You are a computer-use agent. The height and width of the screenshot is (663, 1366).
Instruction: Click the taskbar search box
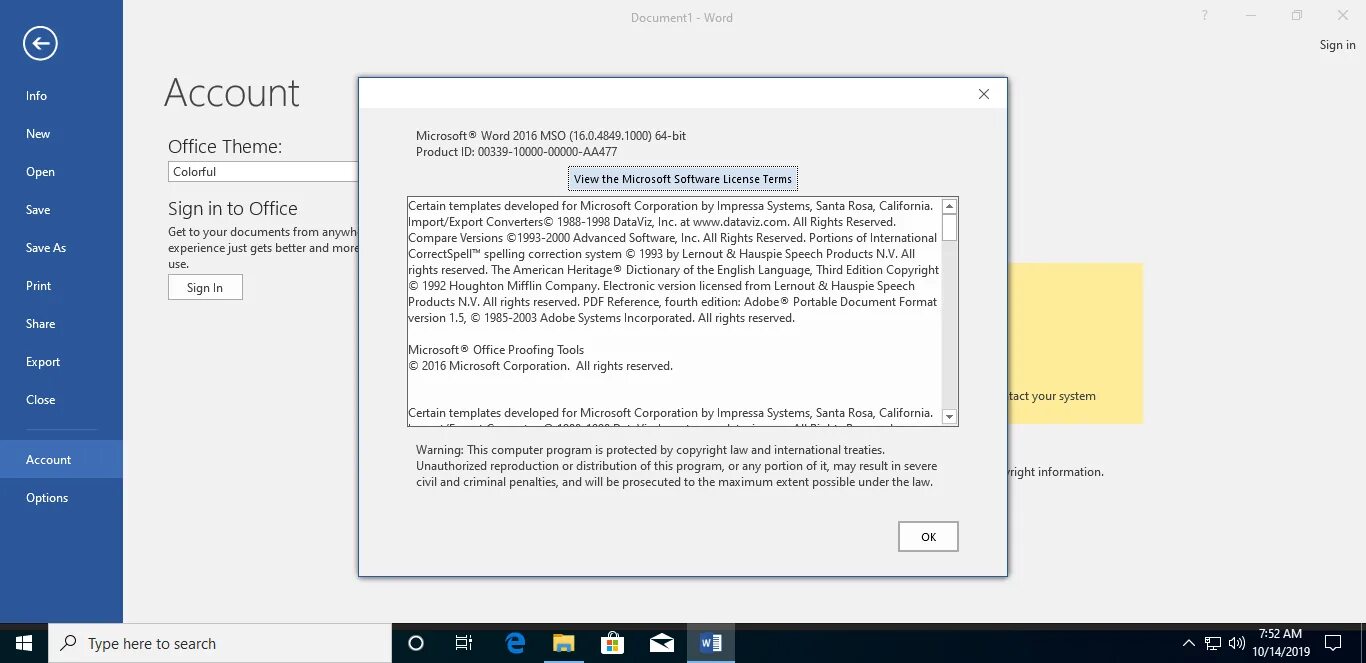tap(220, 643)
